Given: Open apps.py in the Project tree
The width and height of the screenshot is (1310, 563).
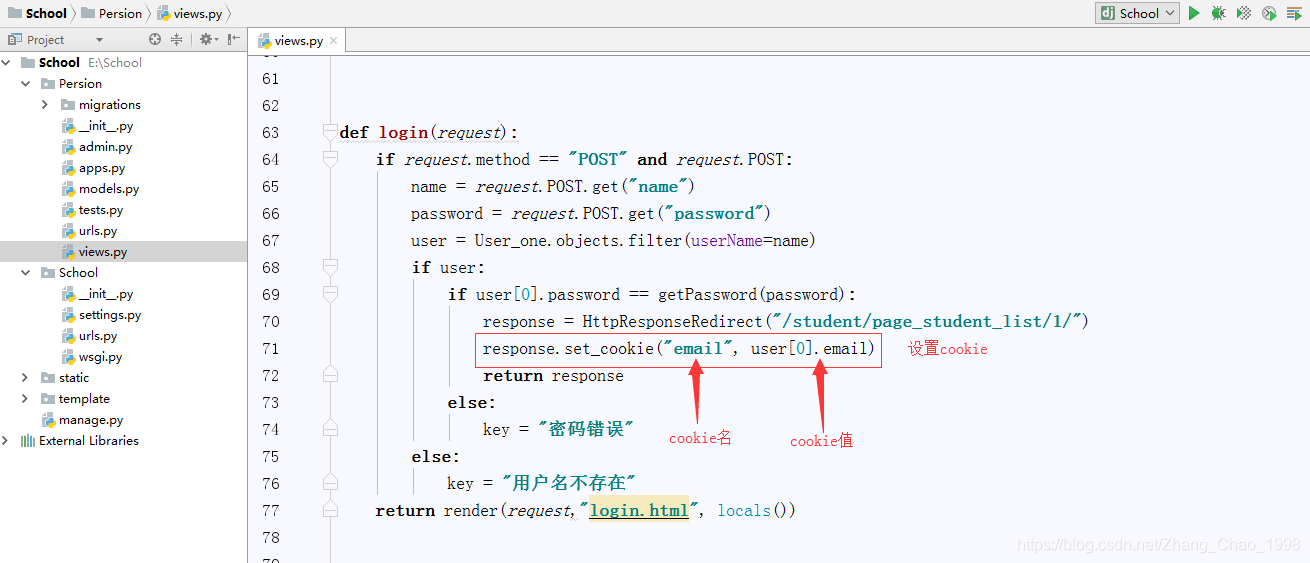Looking at the screenshot, I should tap(102, 167).
